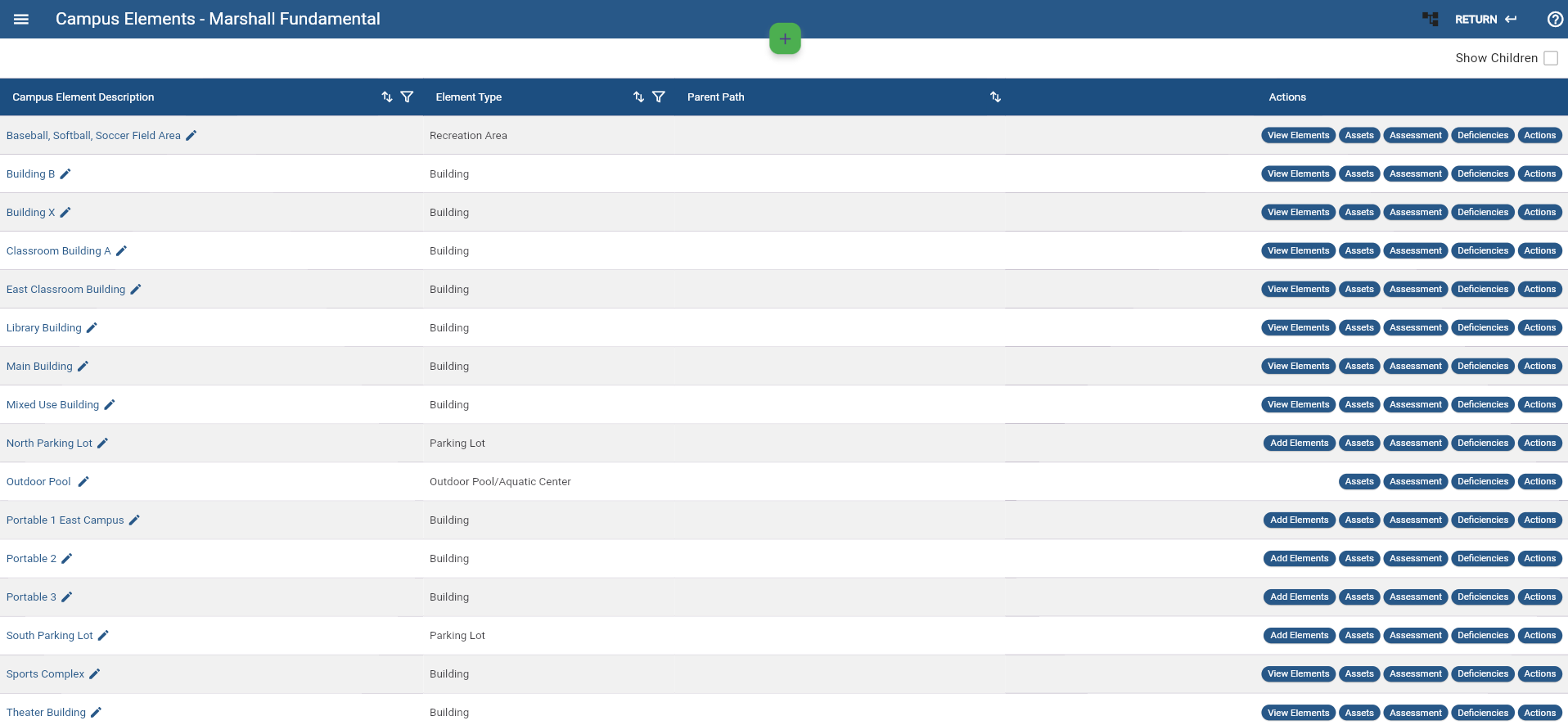The image size is (1568, 725).
Task: Sort by Parent Path column
Action: click(x=995, y=97)
